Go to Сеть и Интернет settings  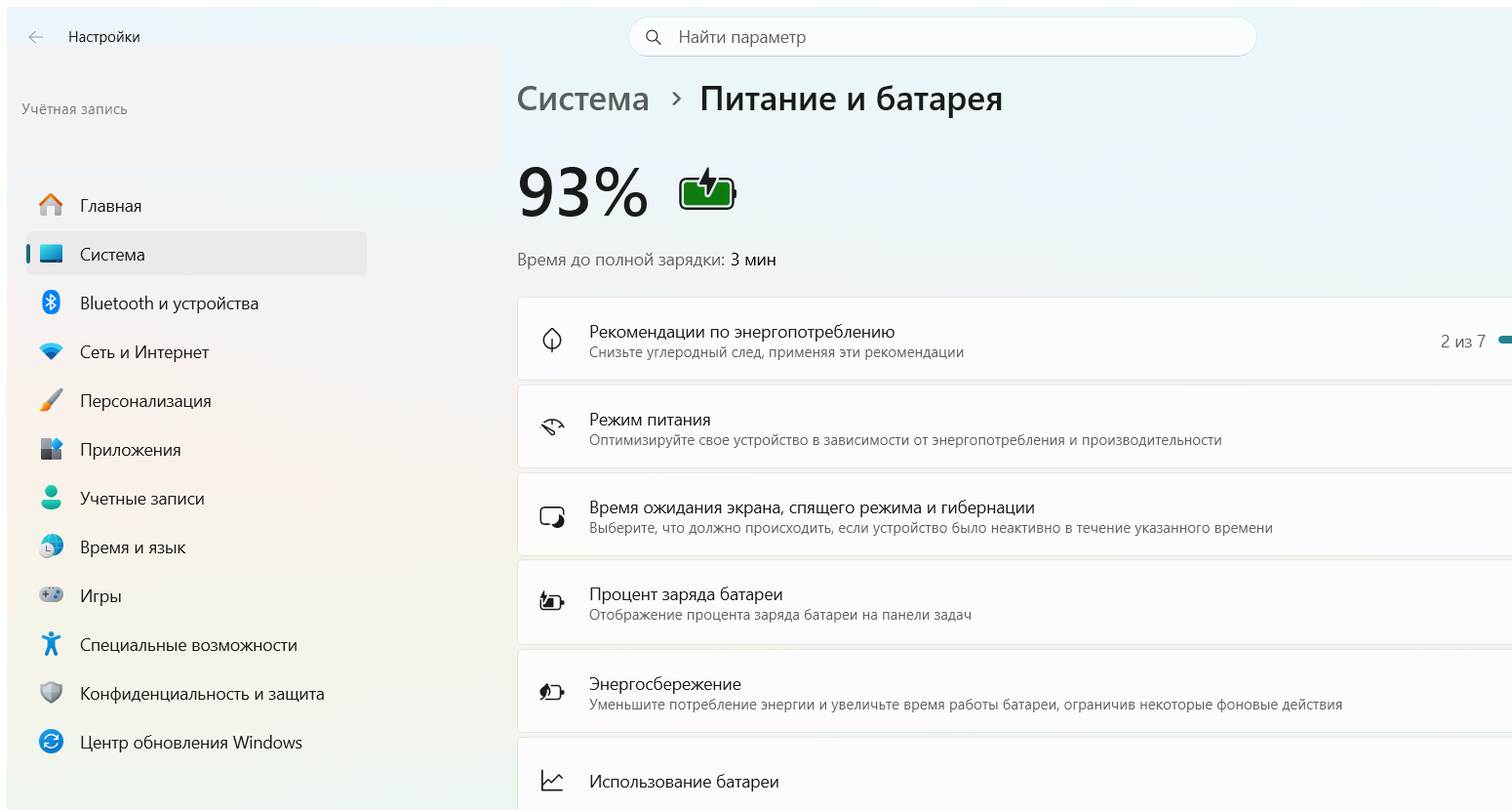click(196, 351)
